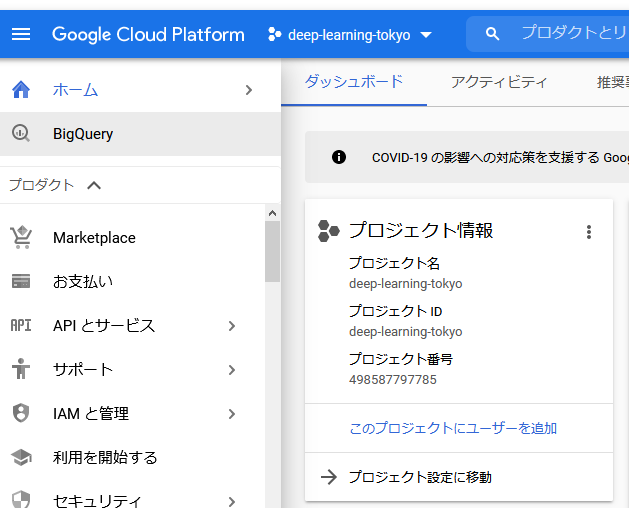The width and height of the screenshot is (629, 508).
Task: Click the BigQuery icon
Action: coord(21,133)
